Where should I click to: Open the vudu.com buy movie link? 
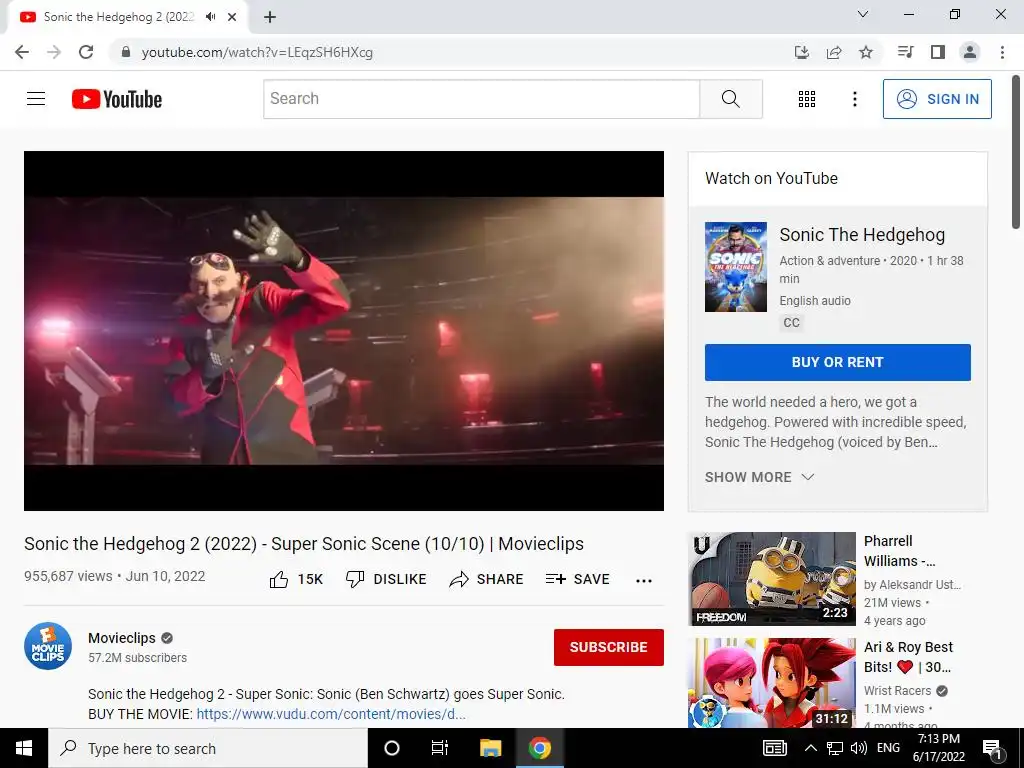tap(331, 714)
